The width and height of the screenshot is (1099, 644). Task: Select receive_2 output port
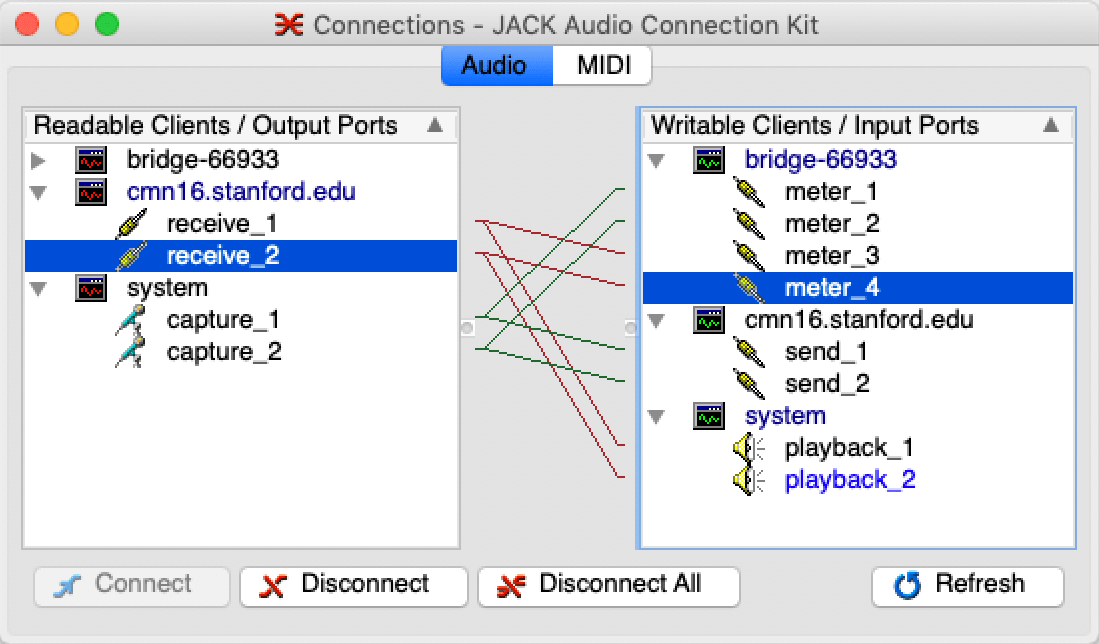click(x=223, y=256)
